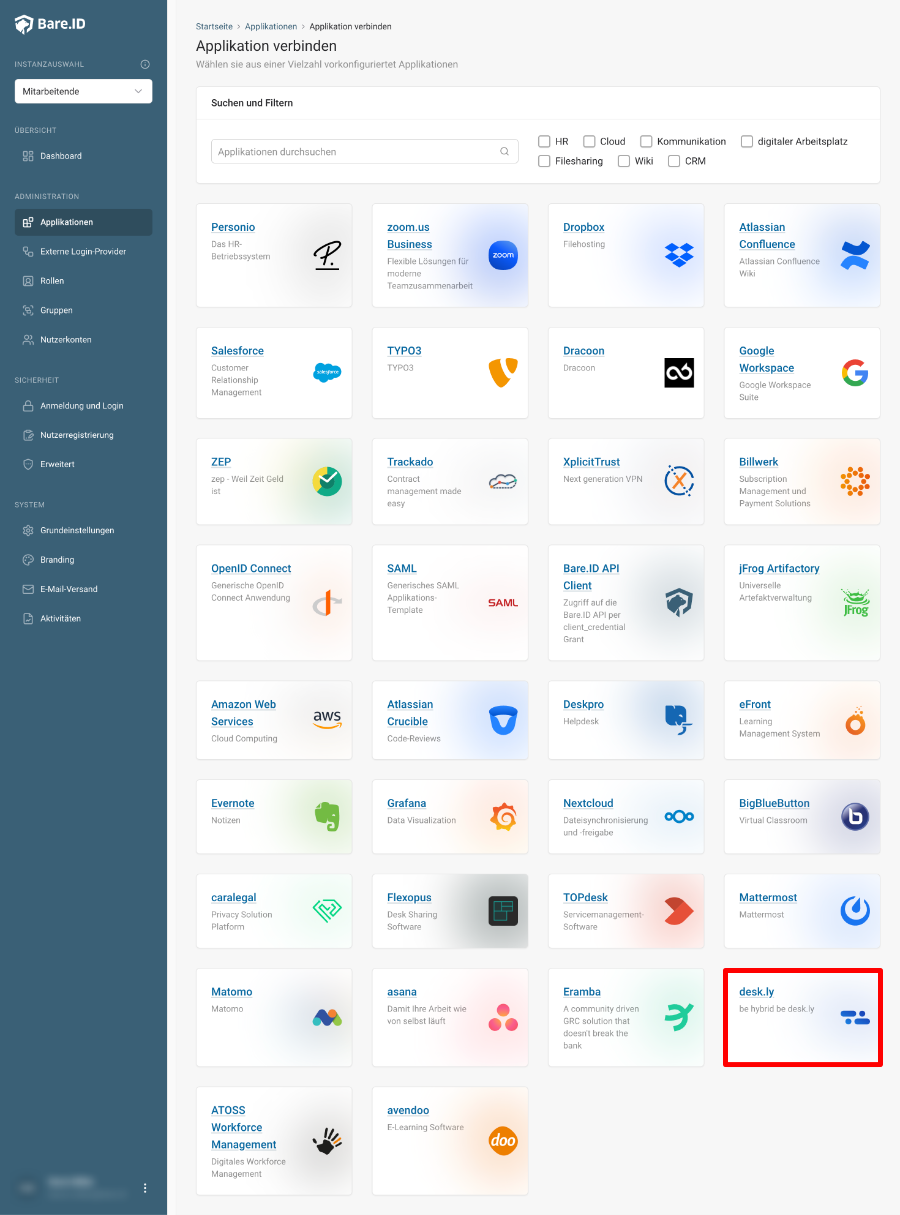The image size is (900, 1215).
Task: Click the asana three-dots logo
Action: pos(503,1017)
